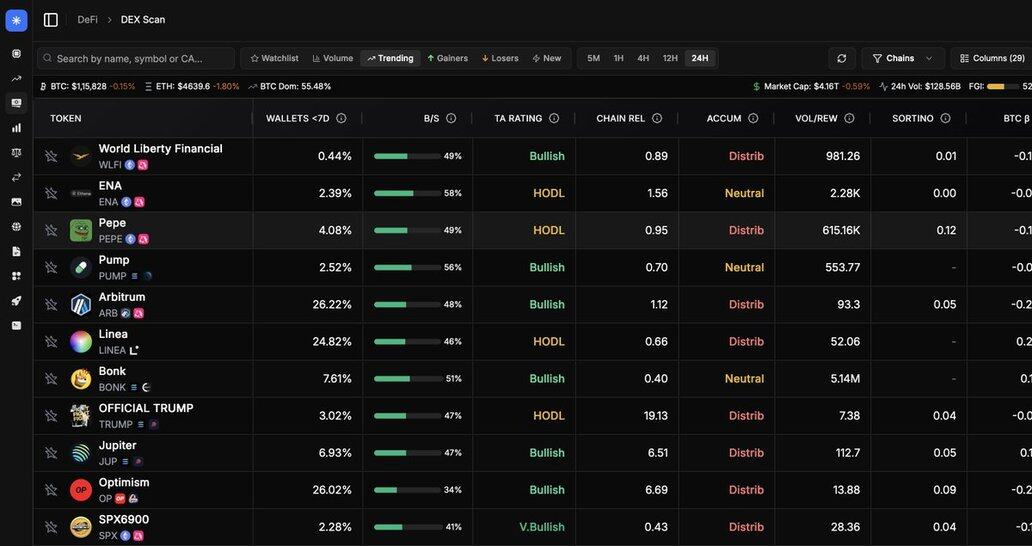Select the 1H timeframe
This screenshot has width=1032, height=546.
tap(619, 59)
